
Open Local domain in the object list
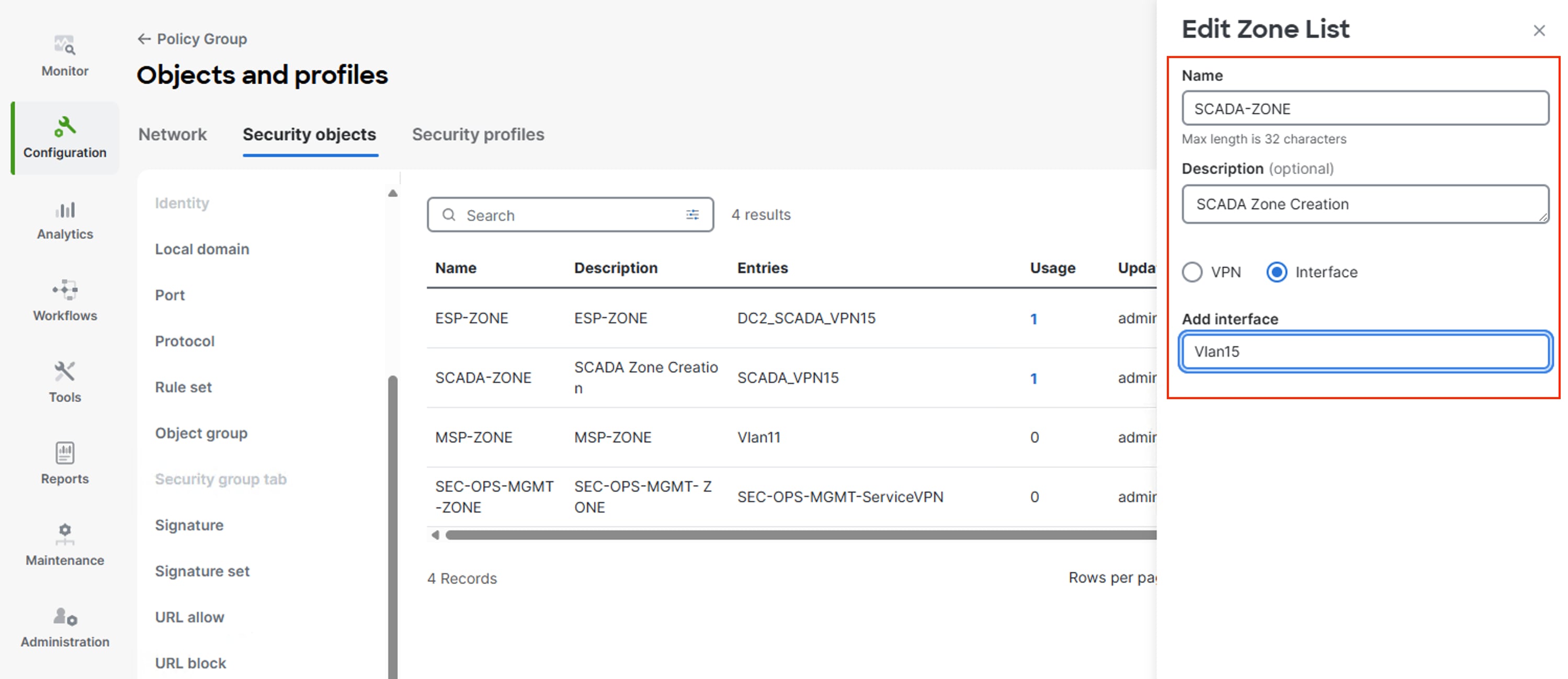tap(202, 249)
